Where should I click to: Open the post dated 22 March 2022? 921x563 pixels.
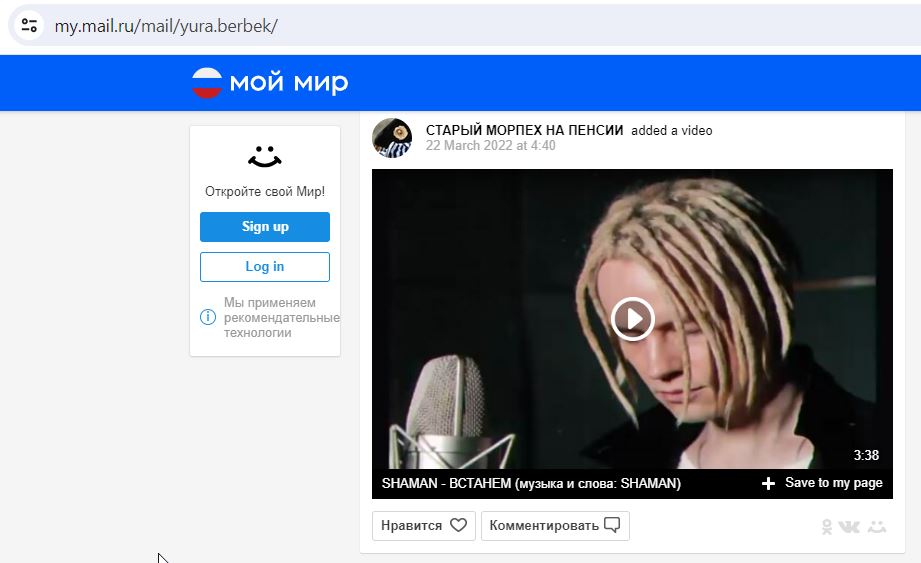[490, 146]
